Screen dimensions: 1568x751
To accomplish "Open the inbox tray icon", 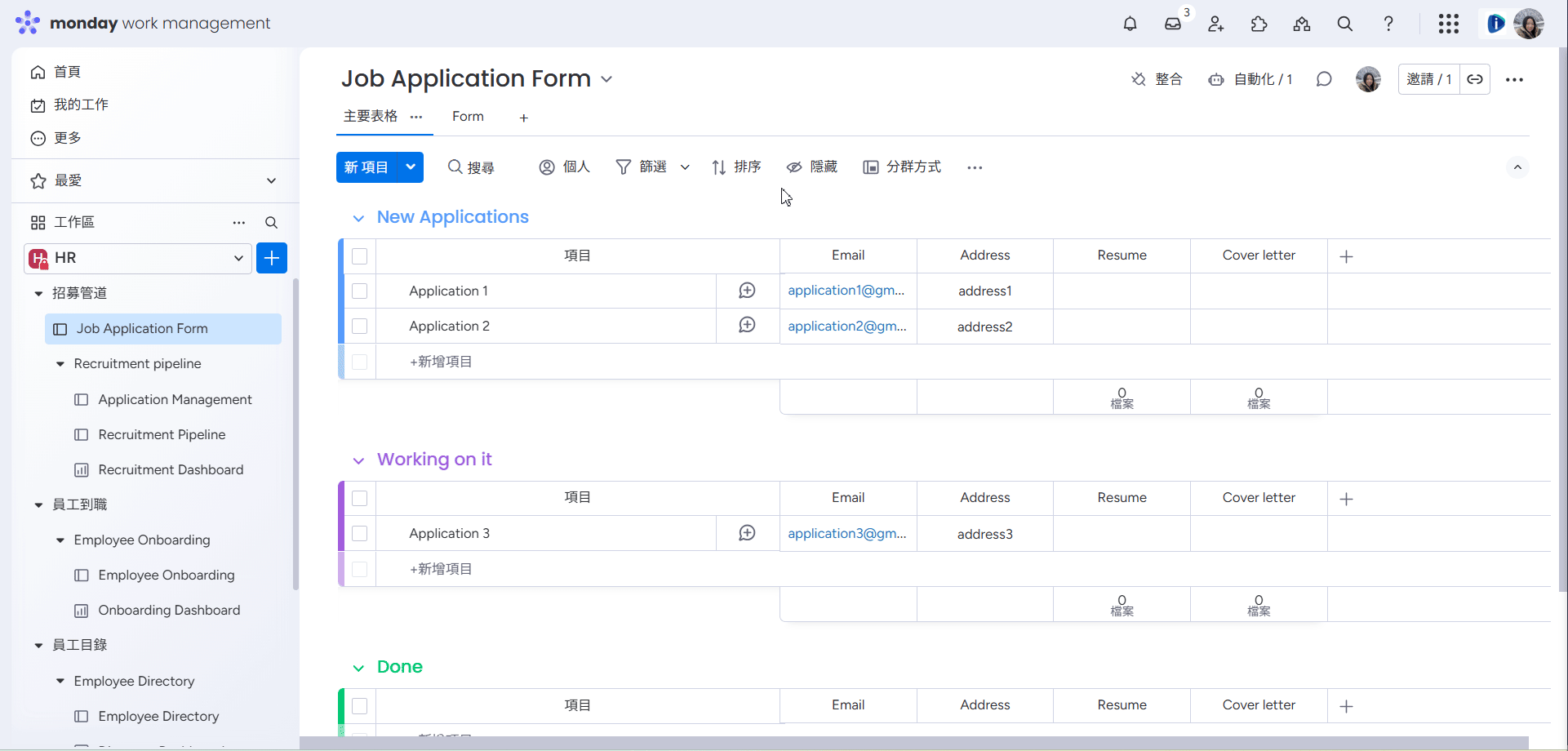I will 1173,24.
